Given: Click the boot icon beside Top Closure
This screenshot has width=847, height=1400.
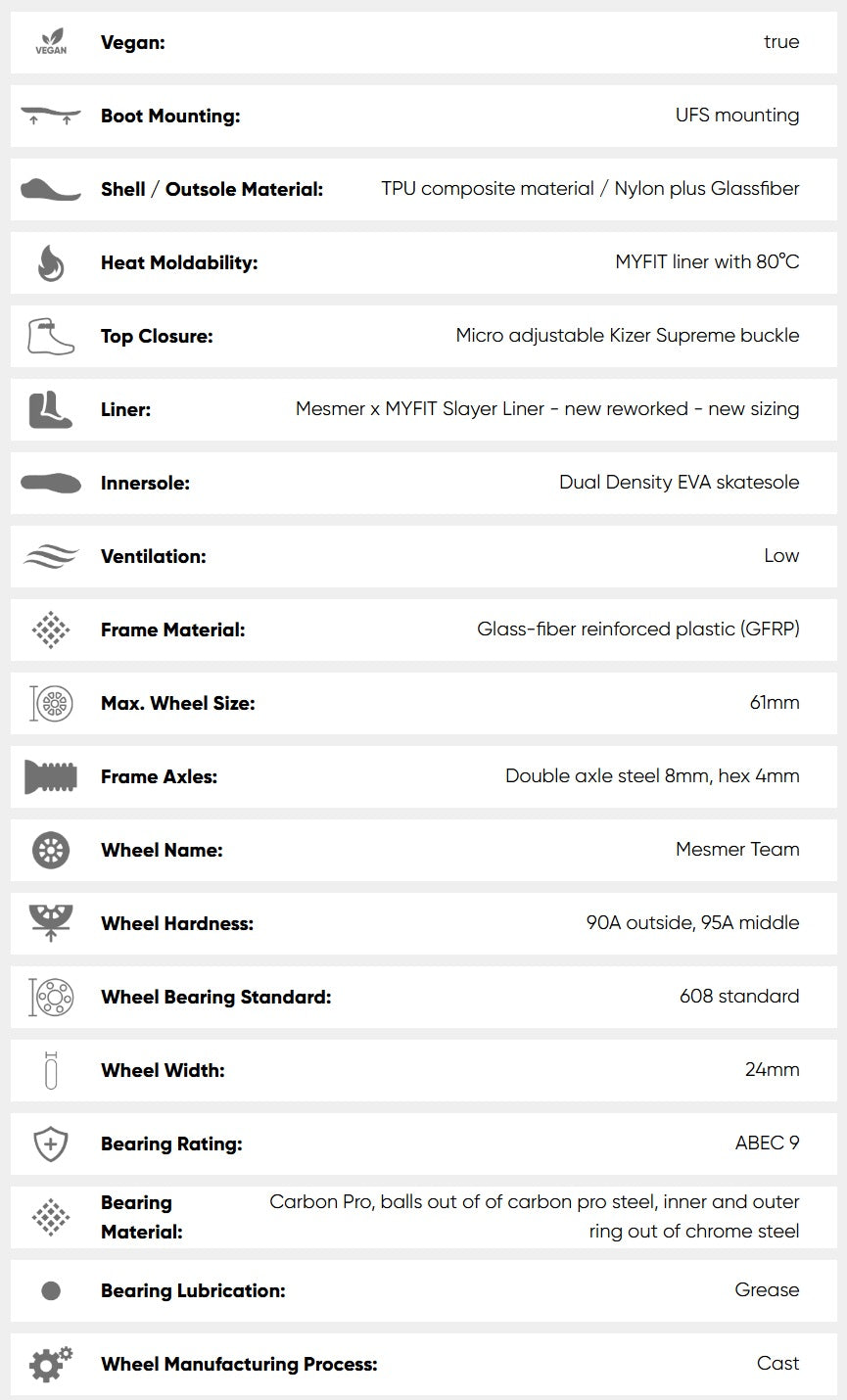Looking at the screenshot, I should pyautogui.click(x=51, y=336).
